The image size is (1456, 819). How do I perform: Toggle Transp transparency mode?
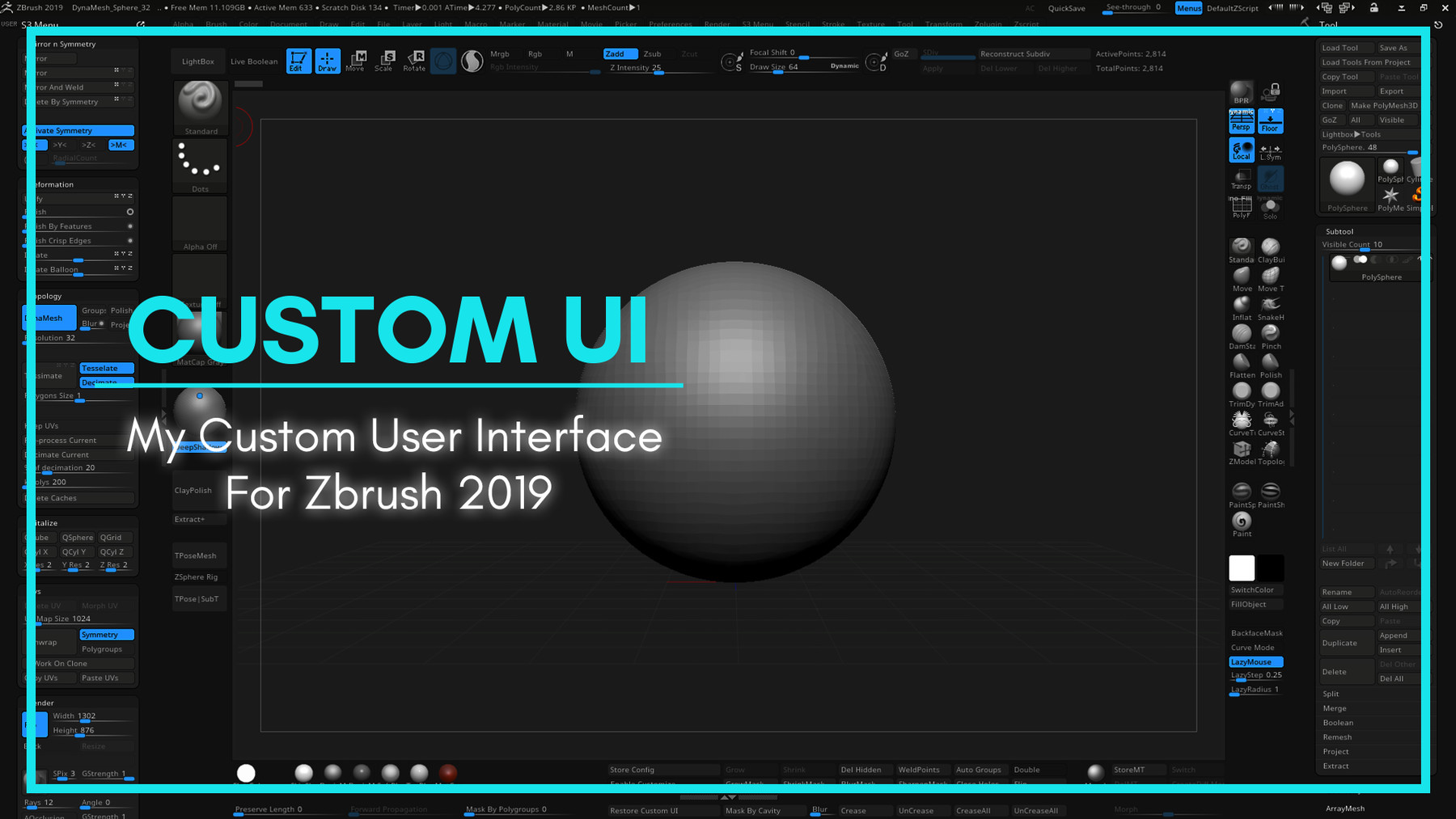coord(1241,179)
